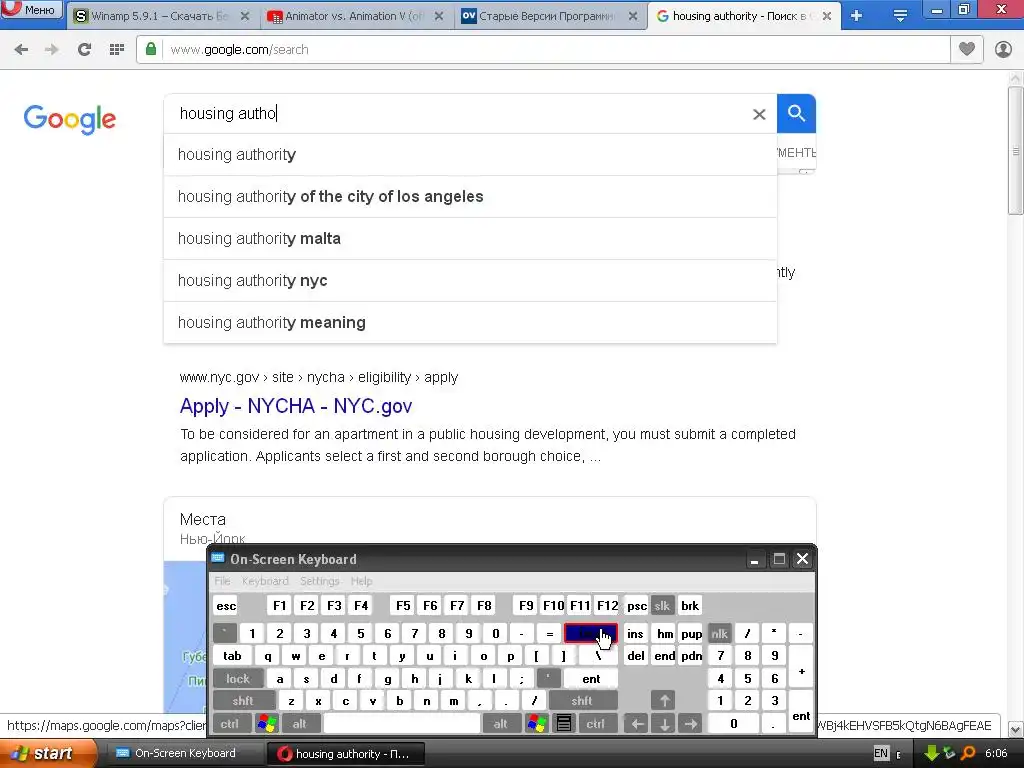Close the Winamp 5.9.1 tab
This screenshot has height=768, width=1024.
click(x=245, y=16)
